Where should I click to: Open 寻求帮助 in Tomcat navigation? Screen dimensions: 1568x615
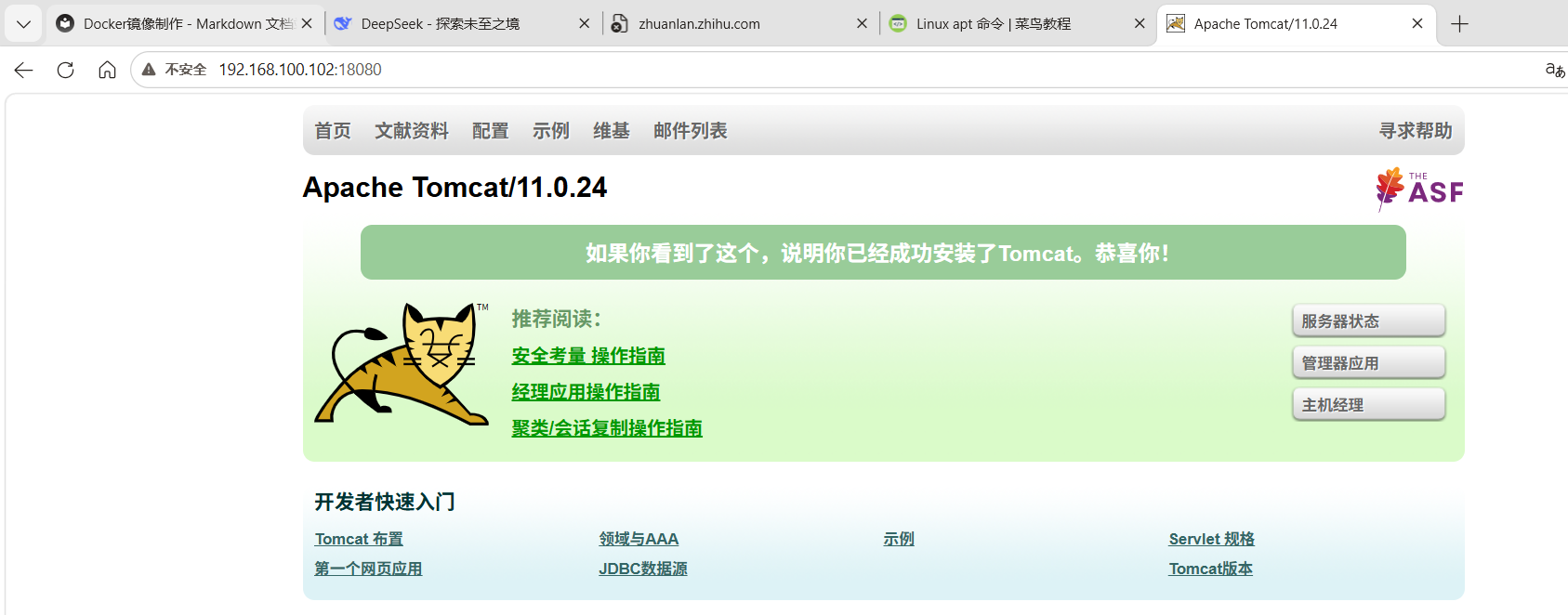coord(1416,131)
